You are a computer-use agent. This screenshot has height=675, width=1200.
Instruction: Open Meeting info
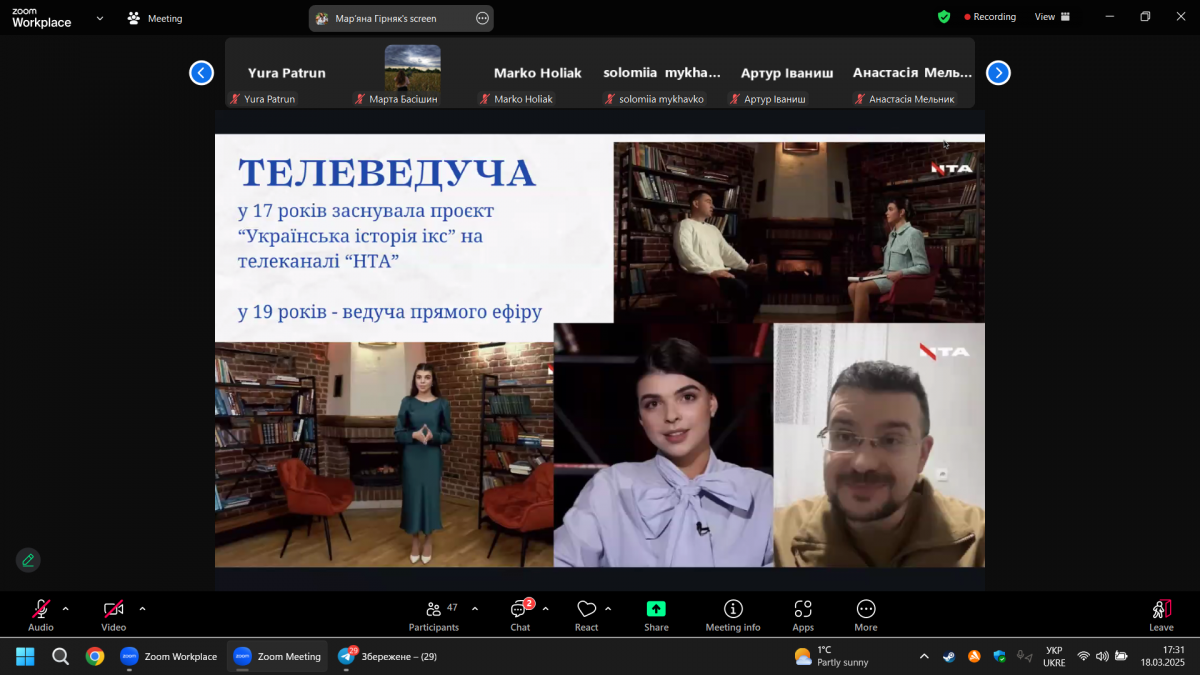pos(733,615)
